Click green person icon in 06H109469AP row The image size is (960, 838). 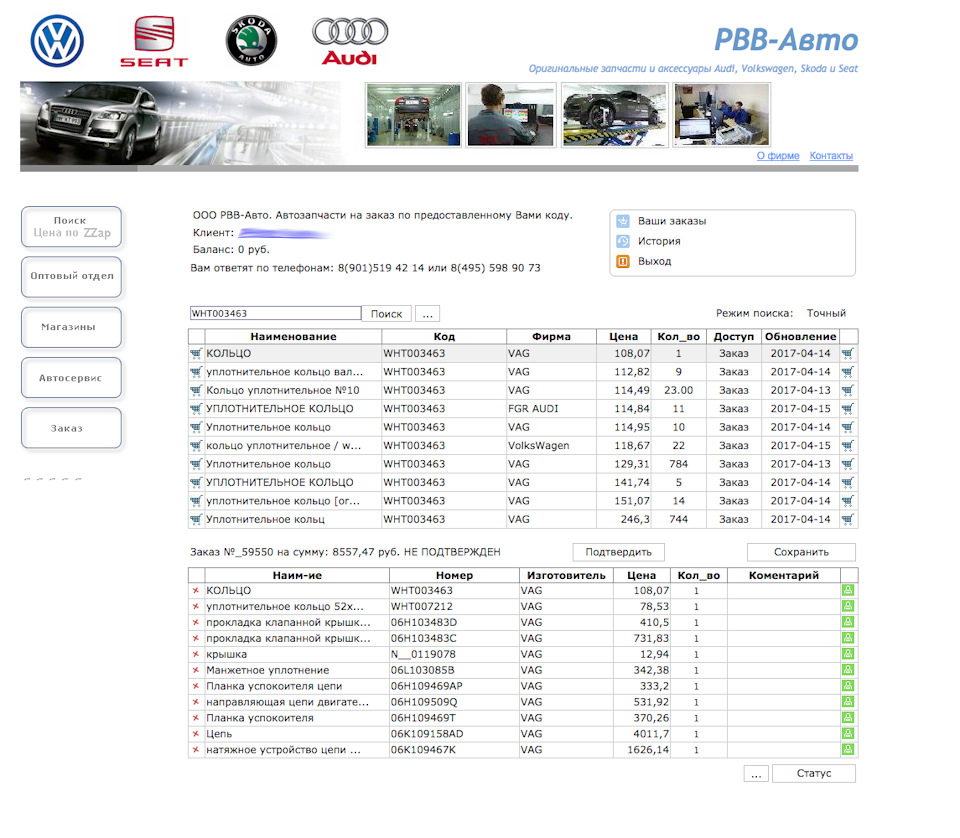click(x=848, y=686)
